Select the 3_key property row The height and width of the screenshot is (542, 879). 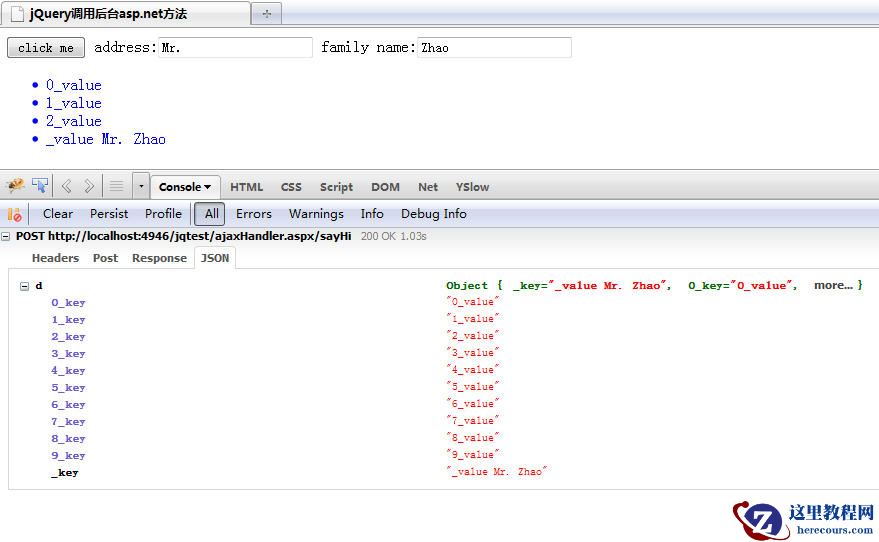68,354
